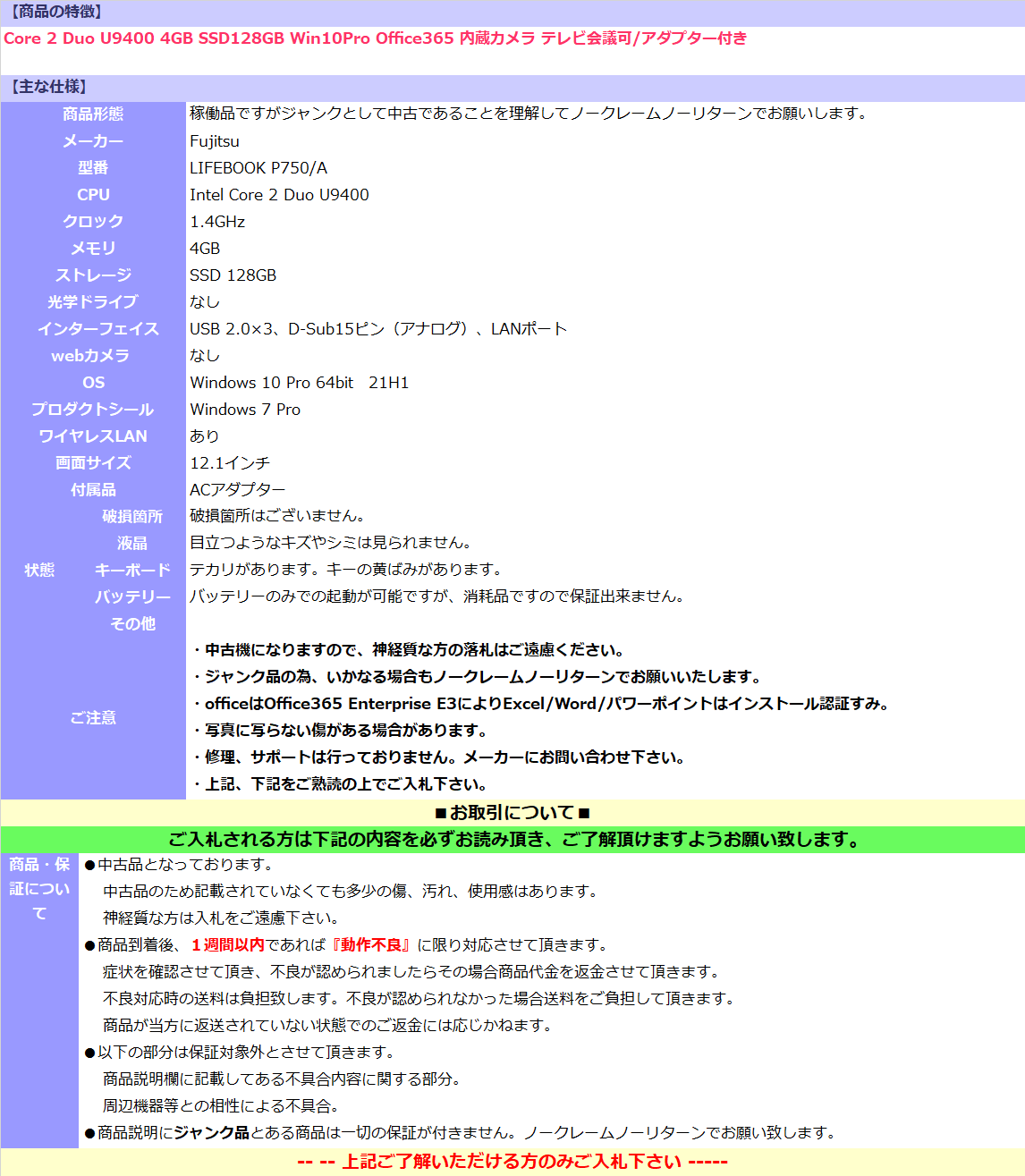The width and height of the screenshot is (1025, 1176).
Task: Select the 破損箇所はございません text
Action: [277, 516]
